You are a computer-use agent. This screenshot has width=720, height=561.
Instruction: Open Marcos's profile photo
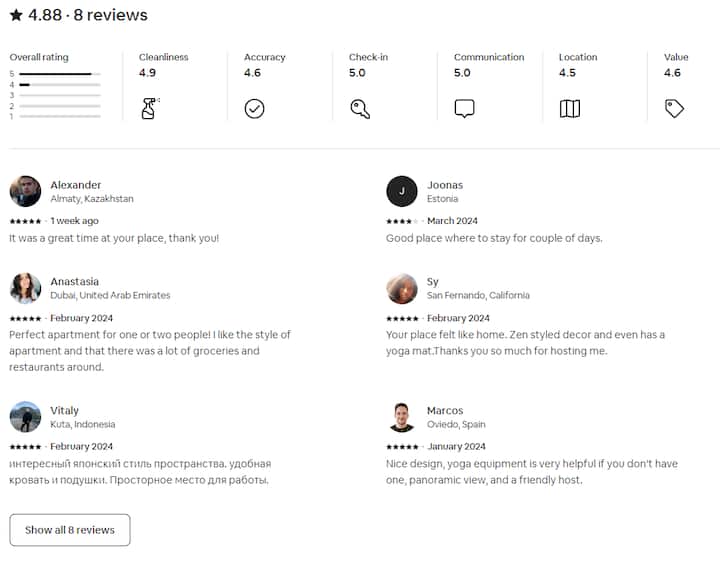[402, 417]
